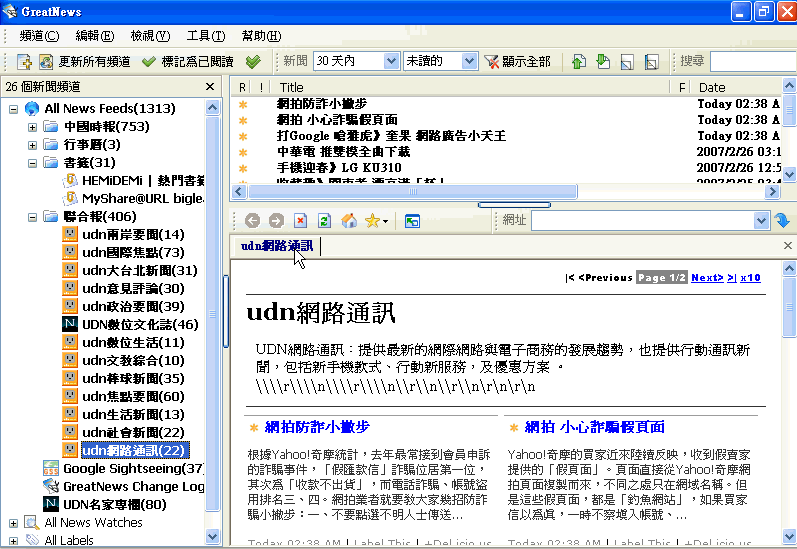Stop page loading with red X icon
The image size is (797, 549).
point(300,221)
